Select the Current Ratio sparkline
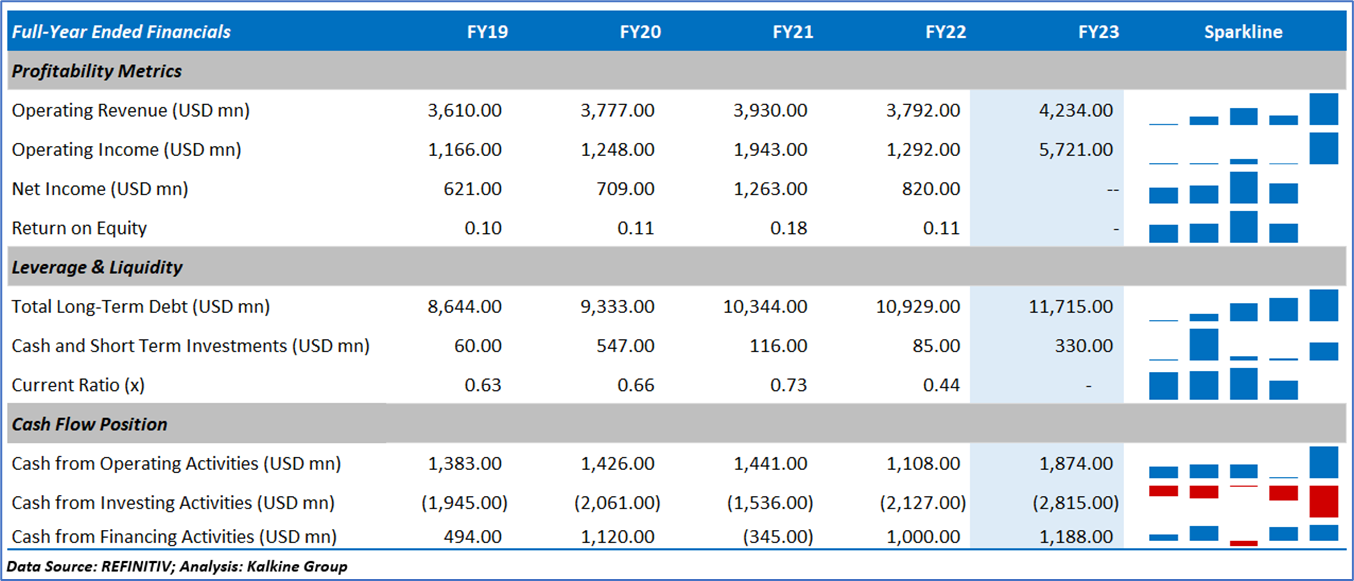Image resolution: width=1354 pixels, height=581 pixels. tap(1243, 384)
